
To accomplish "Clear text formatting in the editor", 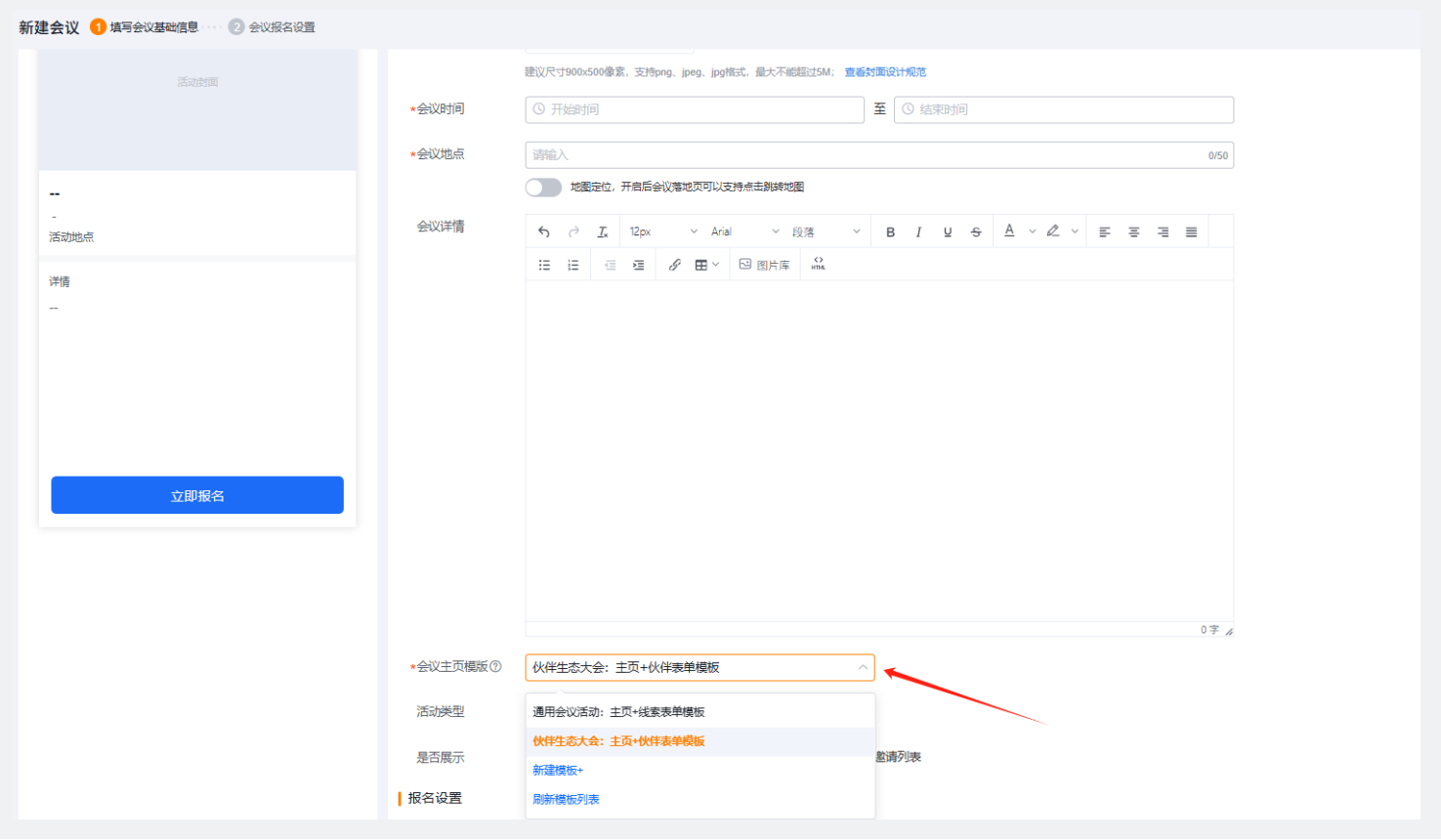I will pyautogui.click(x=603, y=231).
